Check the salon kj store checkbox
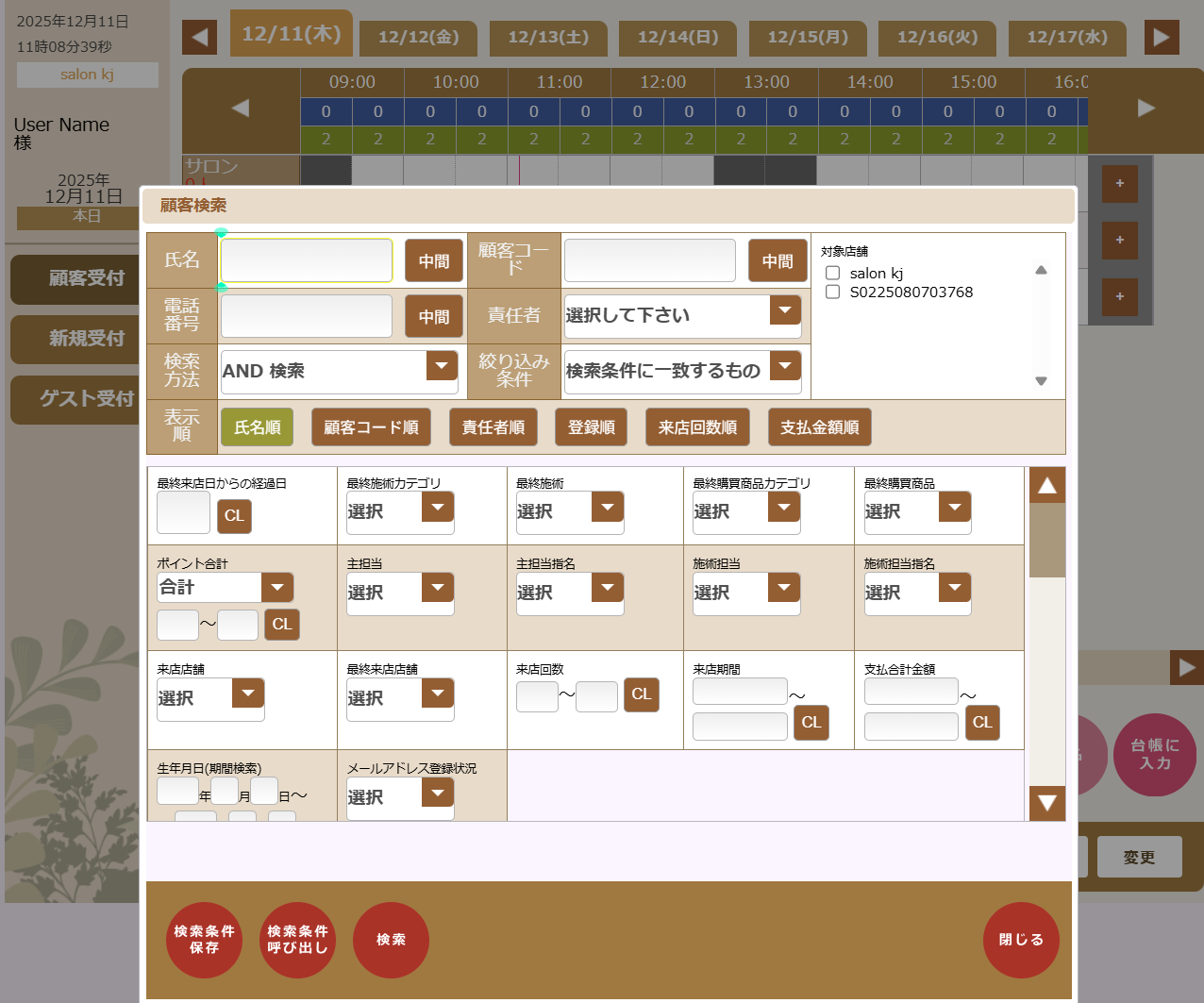This screenshot has height=1003, width=1204. pyautogui.click(x=833, y=274)
